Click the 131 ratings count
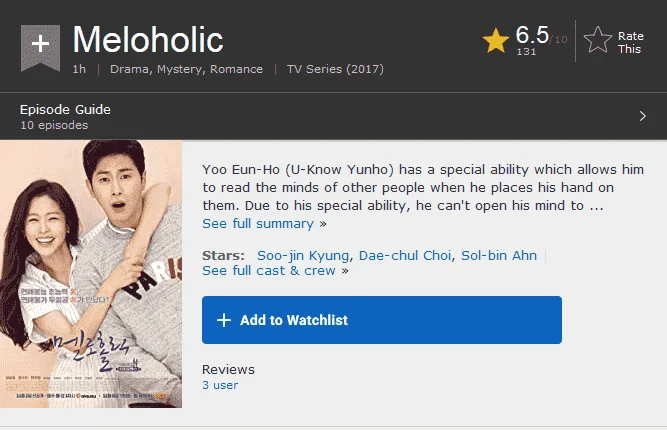Viewport: 667px width, 430px height. (x=526, y=51)
